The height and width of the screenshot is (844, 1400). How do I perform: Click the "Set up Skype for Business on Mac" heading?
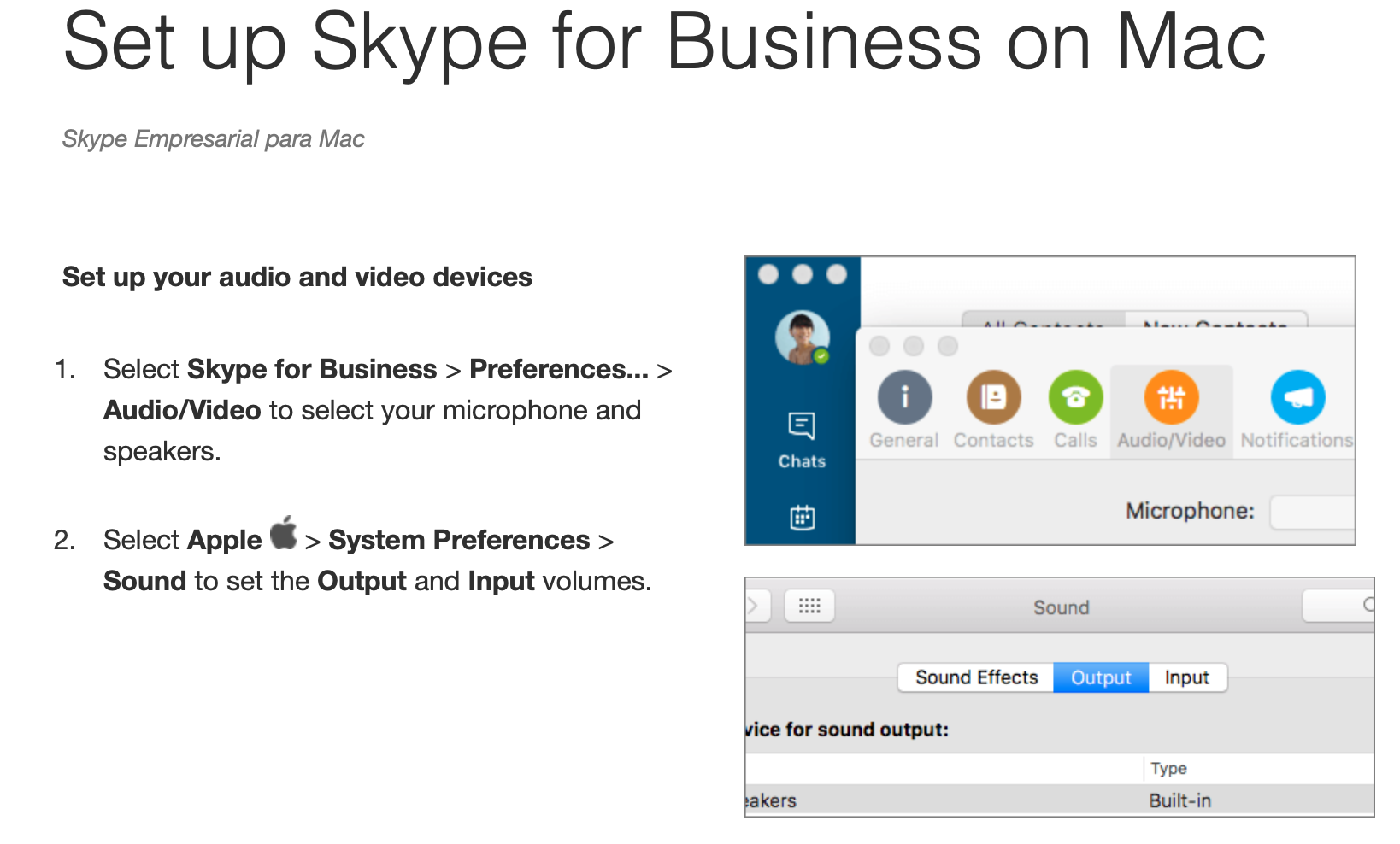pyautogui.click(x=663, y=43)
